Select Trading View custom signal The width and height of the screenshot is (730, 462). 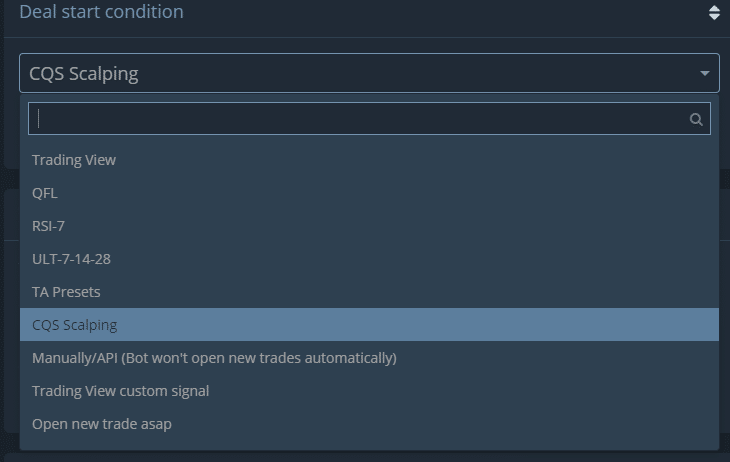coord(369,391)
